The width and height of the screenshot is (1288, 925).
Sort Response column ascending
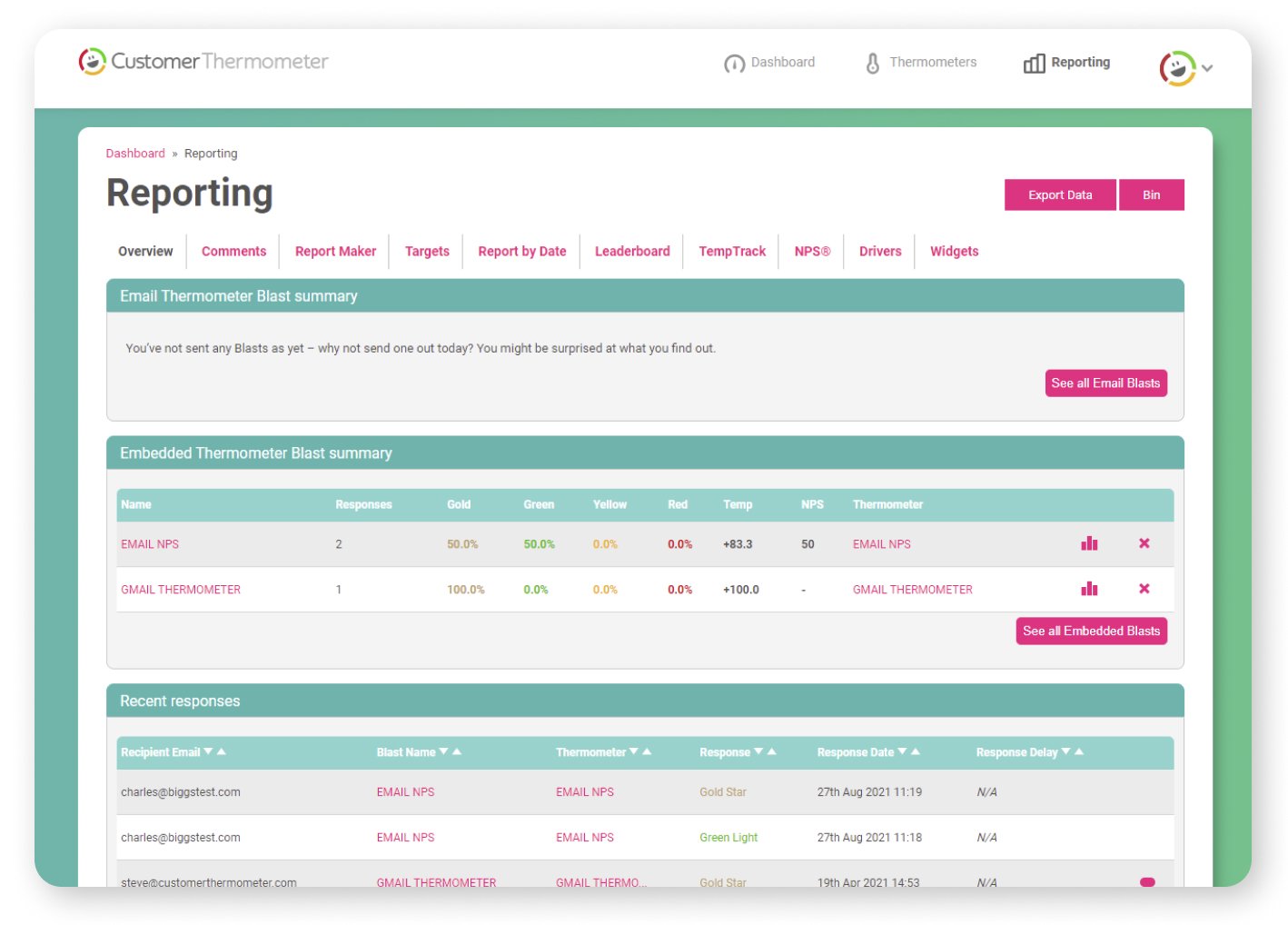[x=772, y=751]
